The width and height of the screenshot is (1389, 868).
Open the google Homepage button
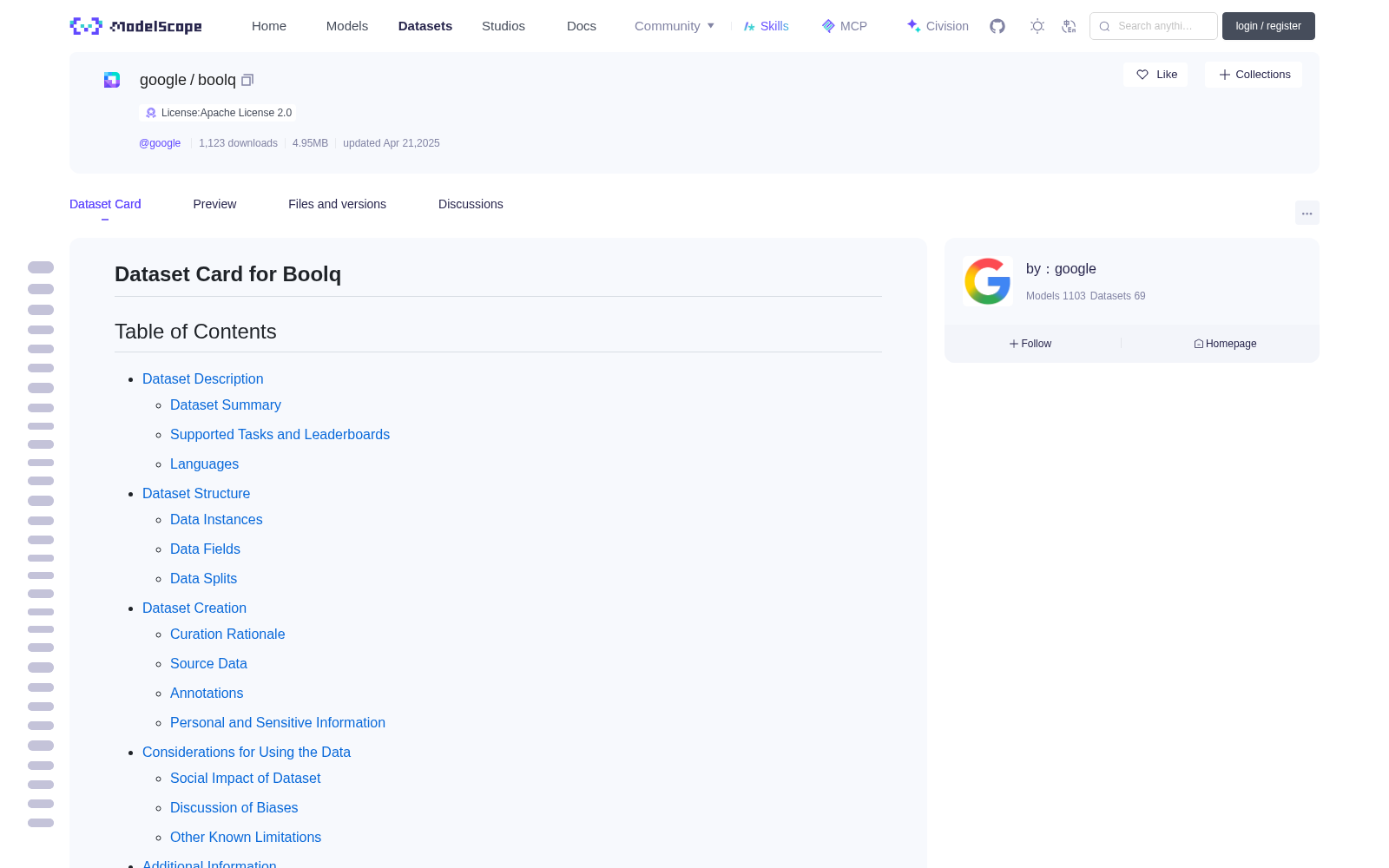1225,344
